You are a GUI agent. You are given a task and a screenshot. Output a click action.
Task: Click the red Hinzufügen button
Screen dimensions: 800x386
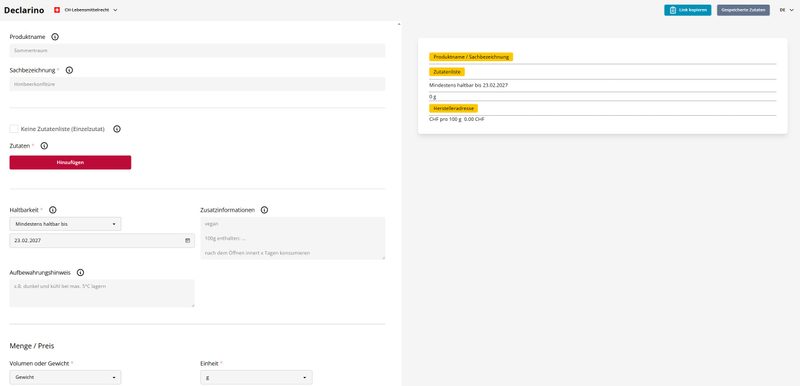[x=70, y=162]
